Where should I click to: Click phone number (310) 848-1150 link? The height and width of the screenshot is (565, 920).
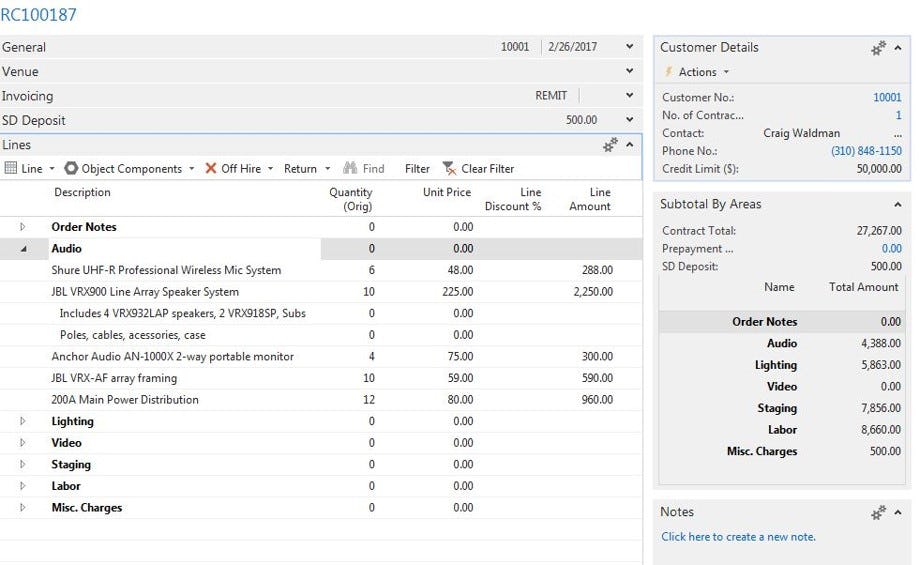point(866,151)
